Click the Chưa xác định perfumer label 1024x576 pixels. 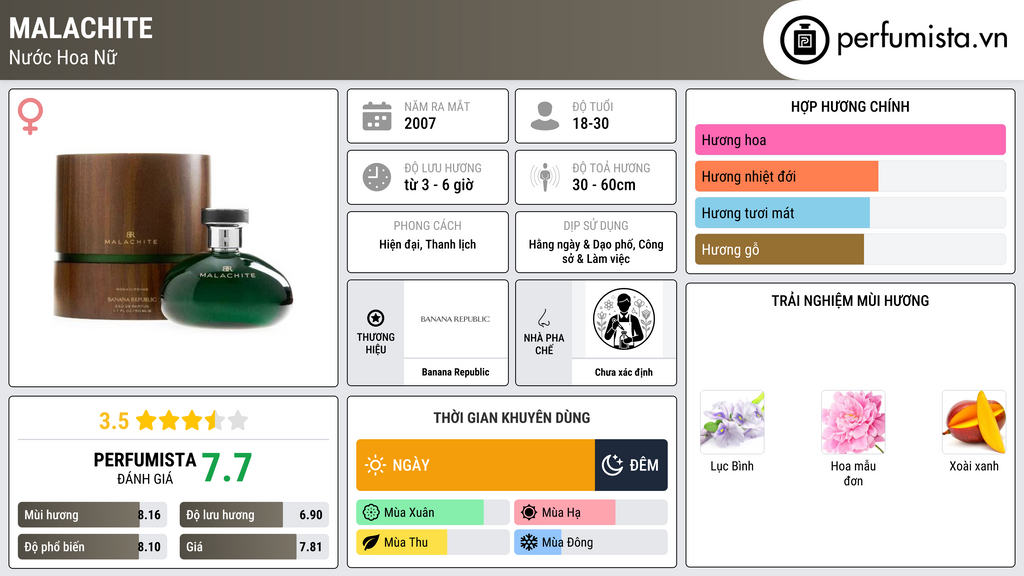point(624,372)
